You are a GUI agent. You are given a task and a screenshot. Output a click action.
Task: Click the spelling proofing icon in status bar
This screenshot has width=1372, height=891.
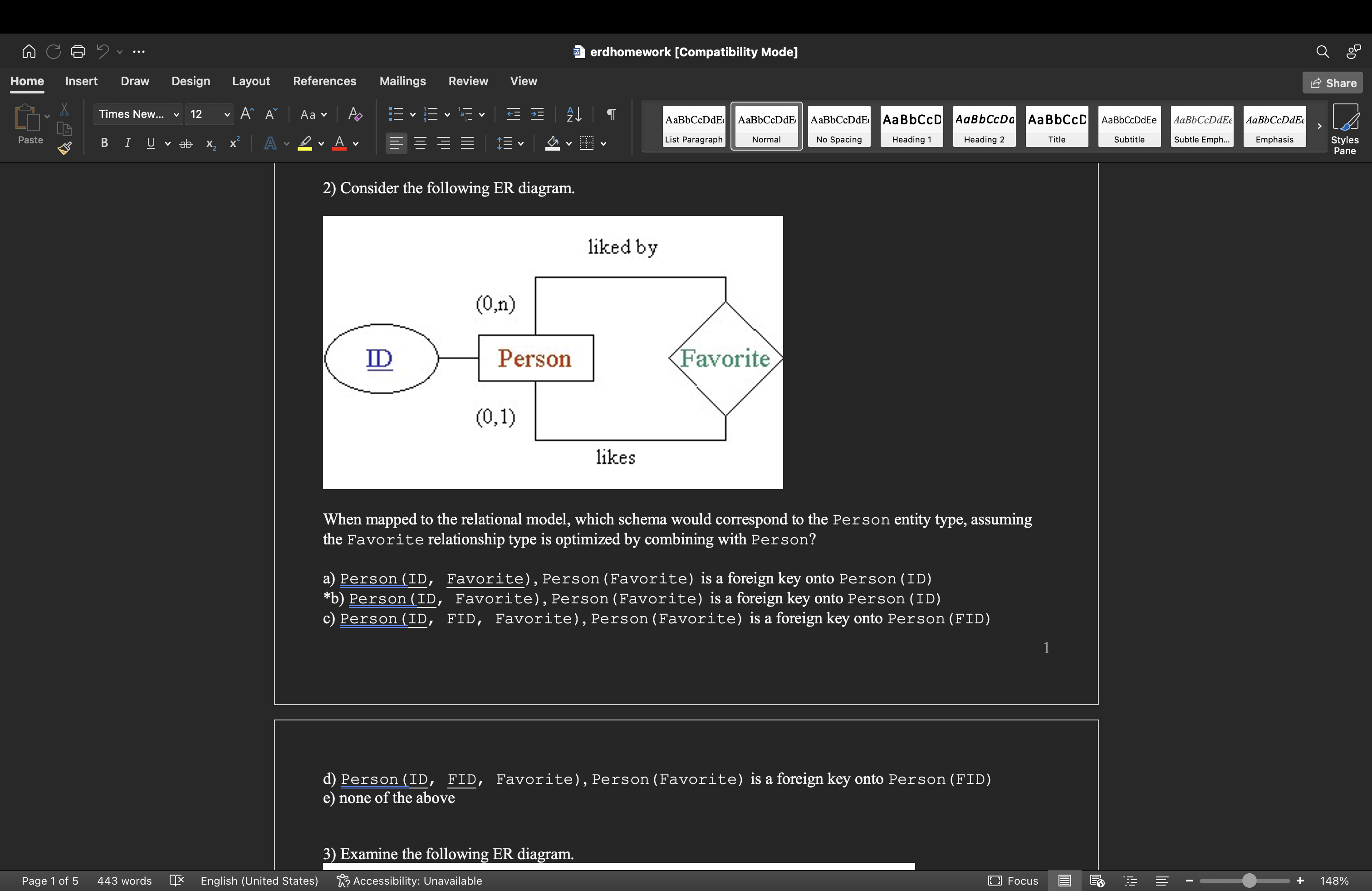pyautogui.click(x=176, y=881)
